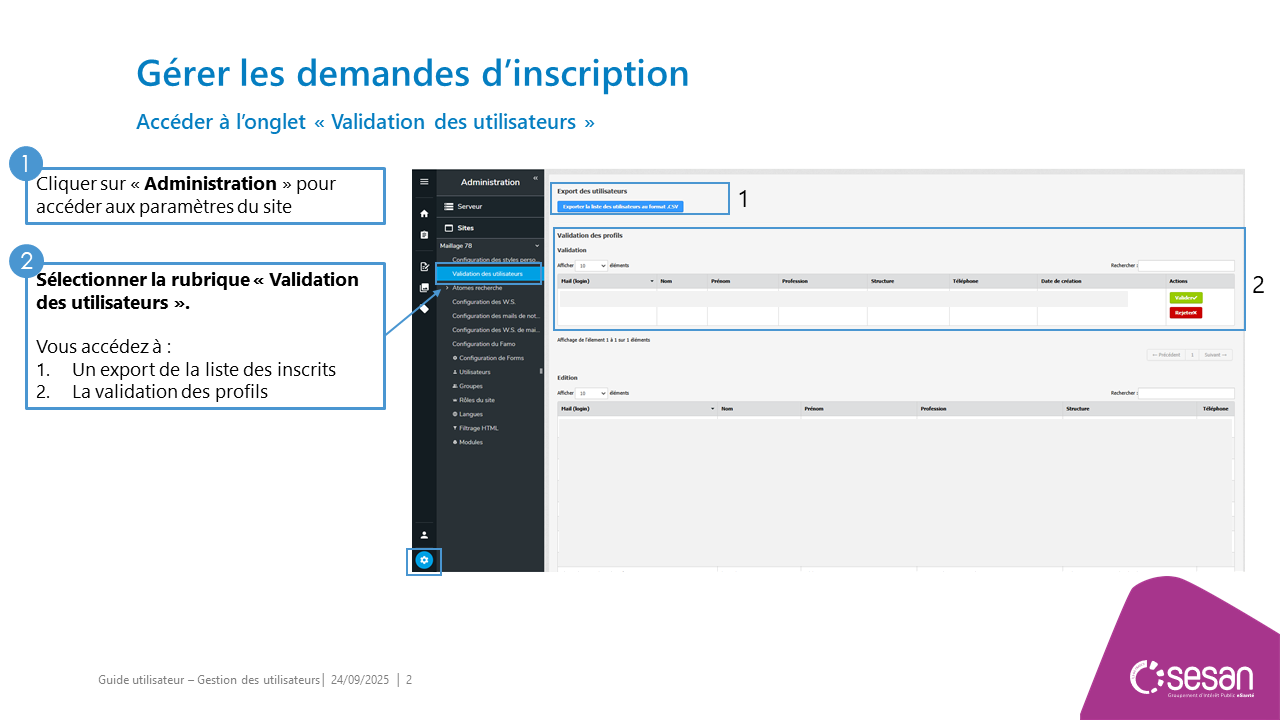This screenshot has width=1280, height=720.
Task: Click the image gallery icon in sidebar
Action: point(424,288)
